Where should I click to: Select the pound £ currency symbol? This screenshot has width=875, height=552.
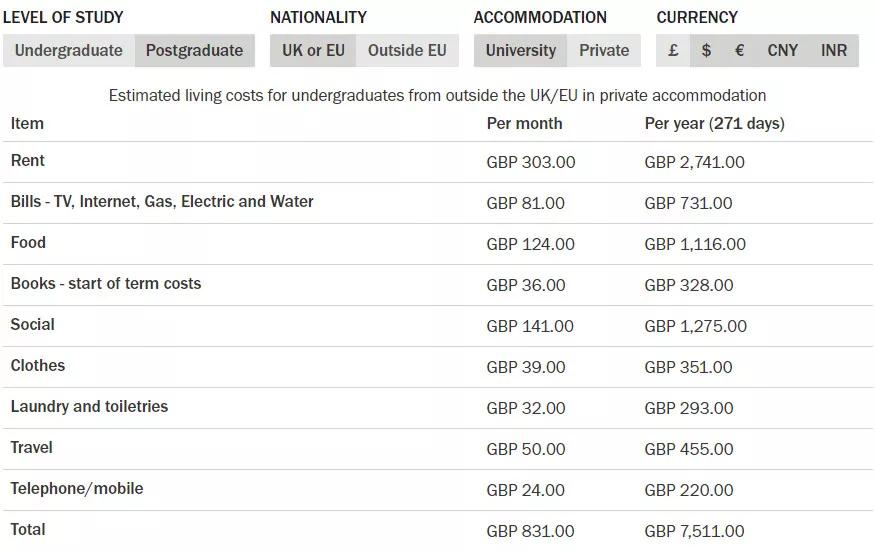coord(673,50)
